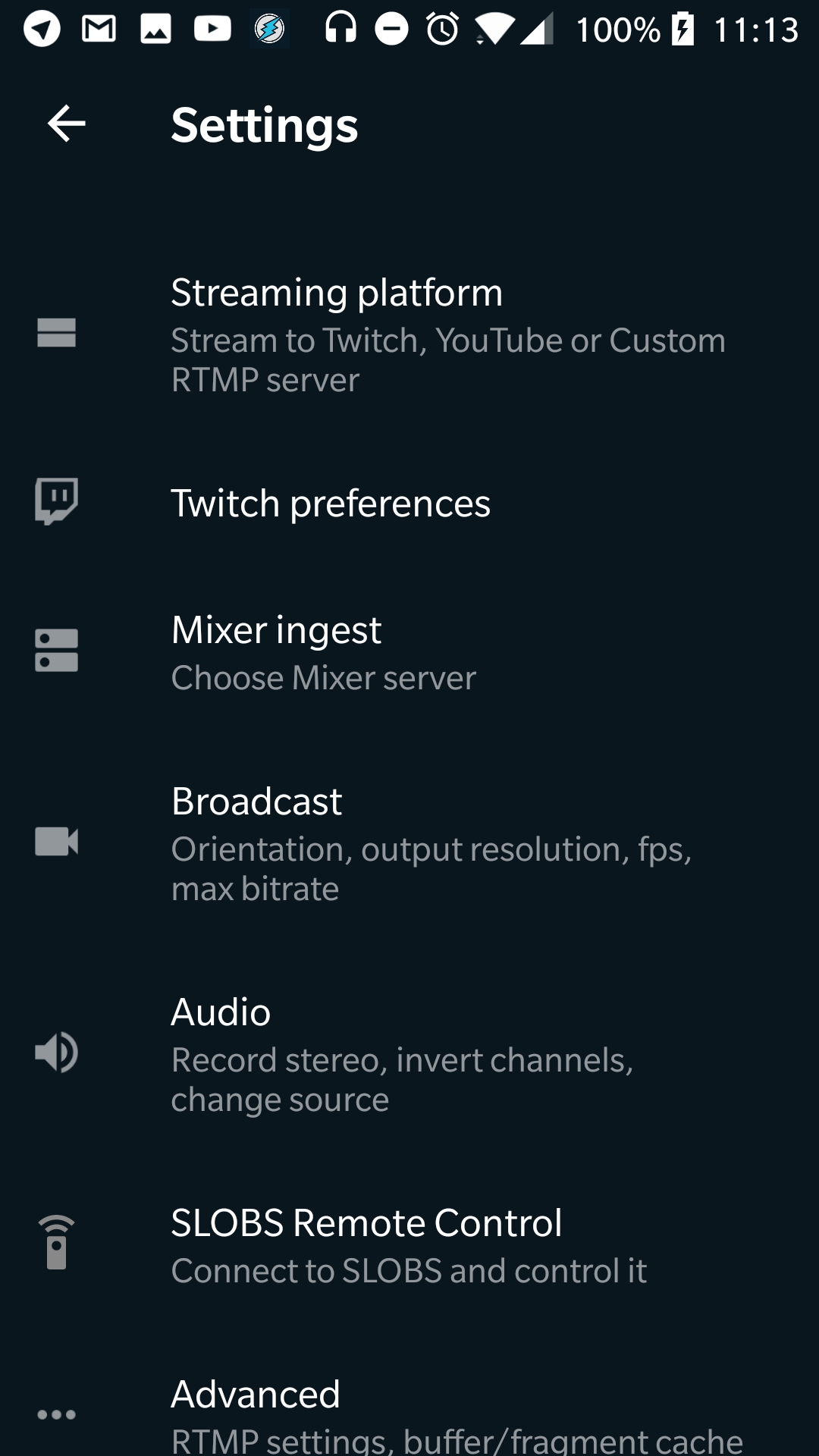Viewport: 819px width, 1456px height.
Task: Tap the Settings title text
Action: tap(264, 125)
